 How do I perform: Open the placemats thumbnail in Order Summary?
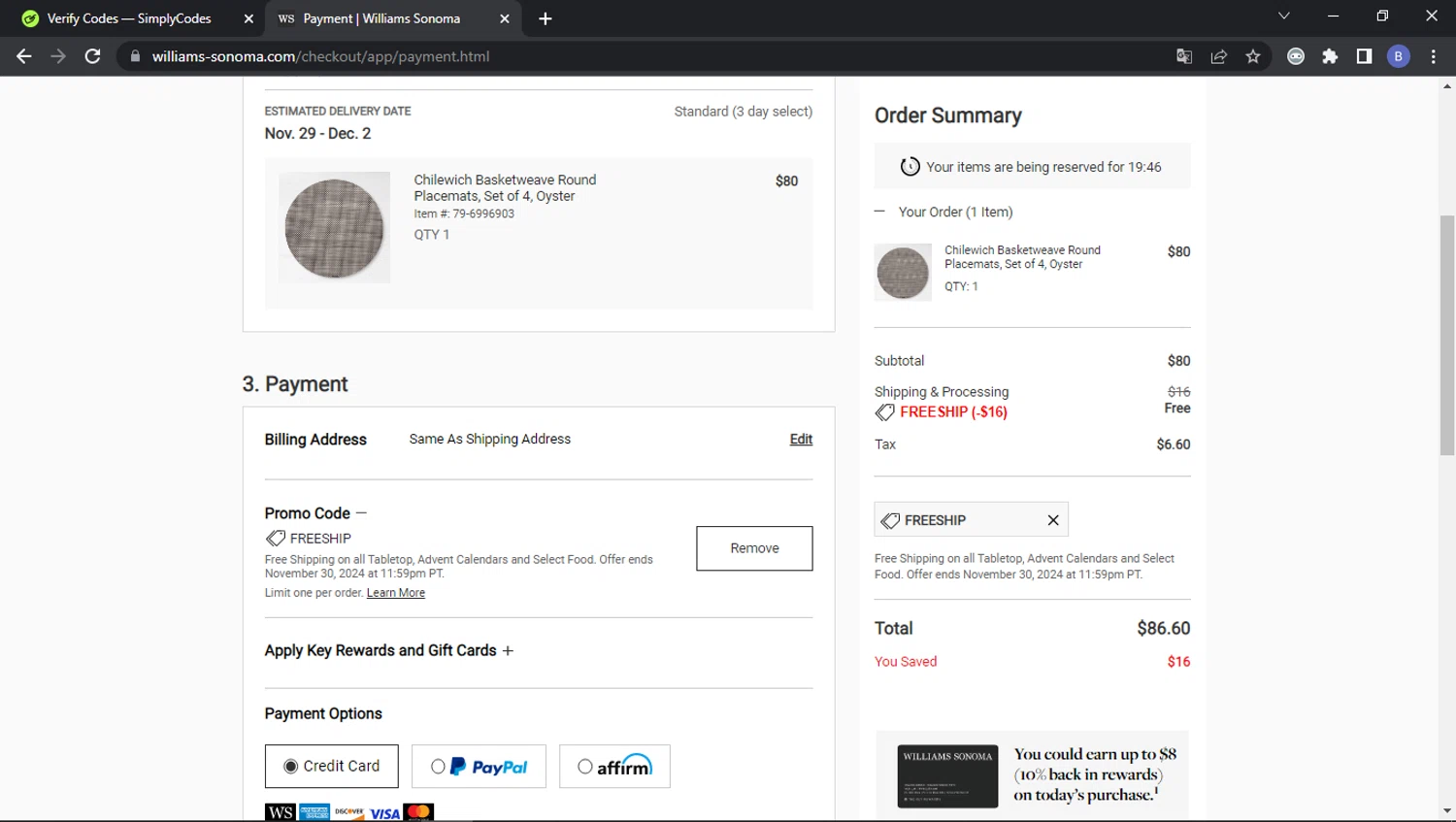tap(903, 272)
